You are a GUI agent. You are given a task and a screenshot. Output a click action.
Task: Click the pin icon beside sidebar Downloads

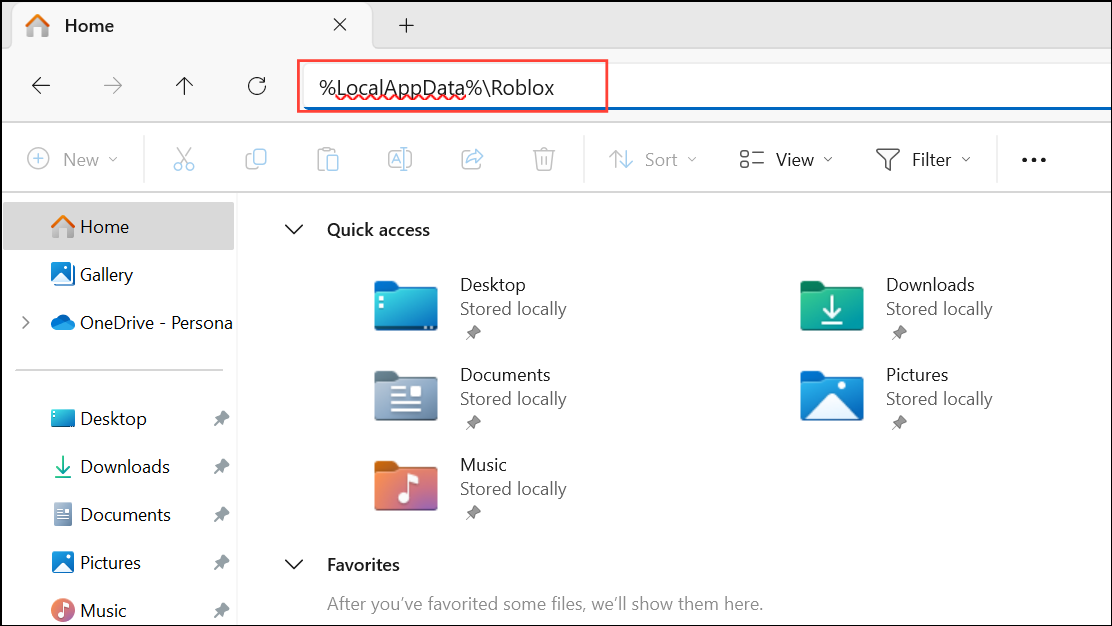pyautogui.click(x=221, y=466)
